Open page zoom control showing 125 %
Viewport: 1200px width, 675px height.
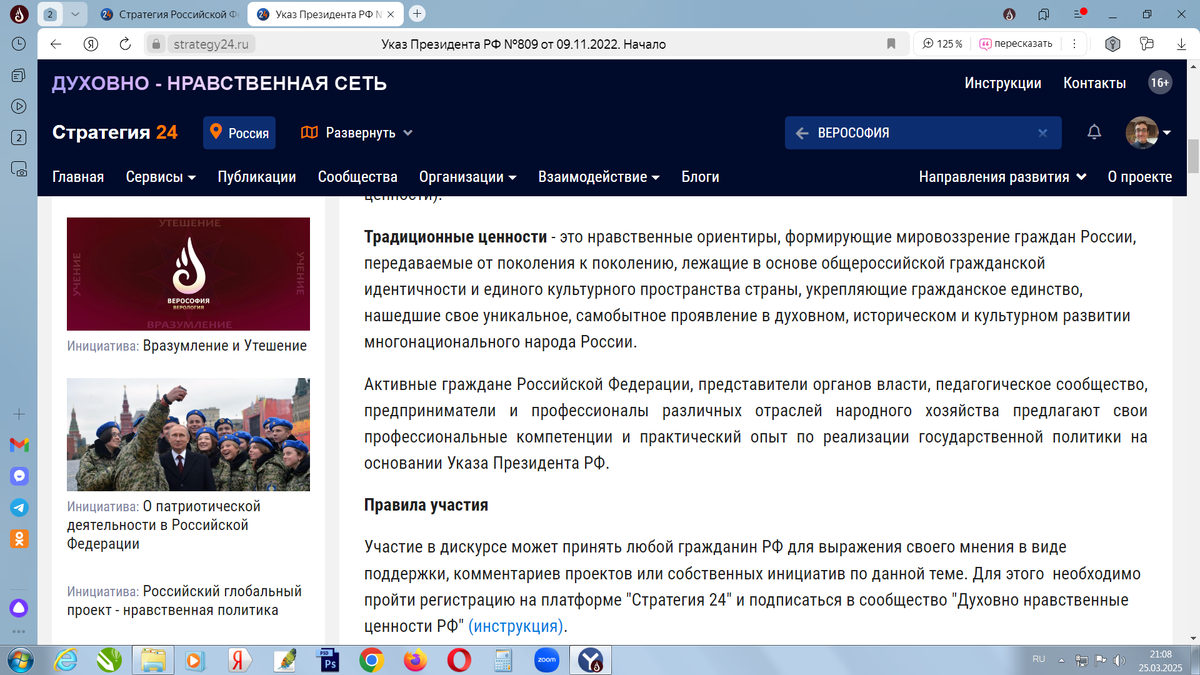coord(942,44)
